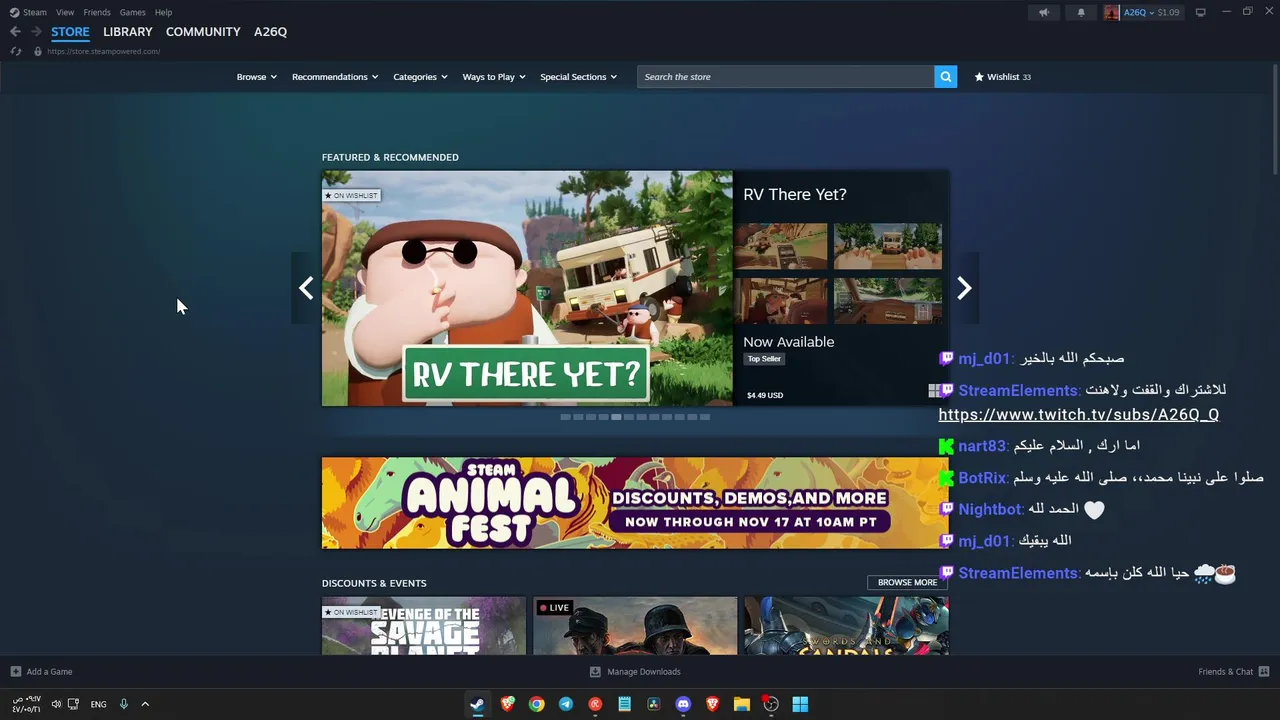This screenshot has height=720, width=1280.
Task: Click the ENG language indicator
Action: pyautogui.click(x=98, y=704)
